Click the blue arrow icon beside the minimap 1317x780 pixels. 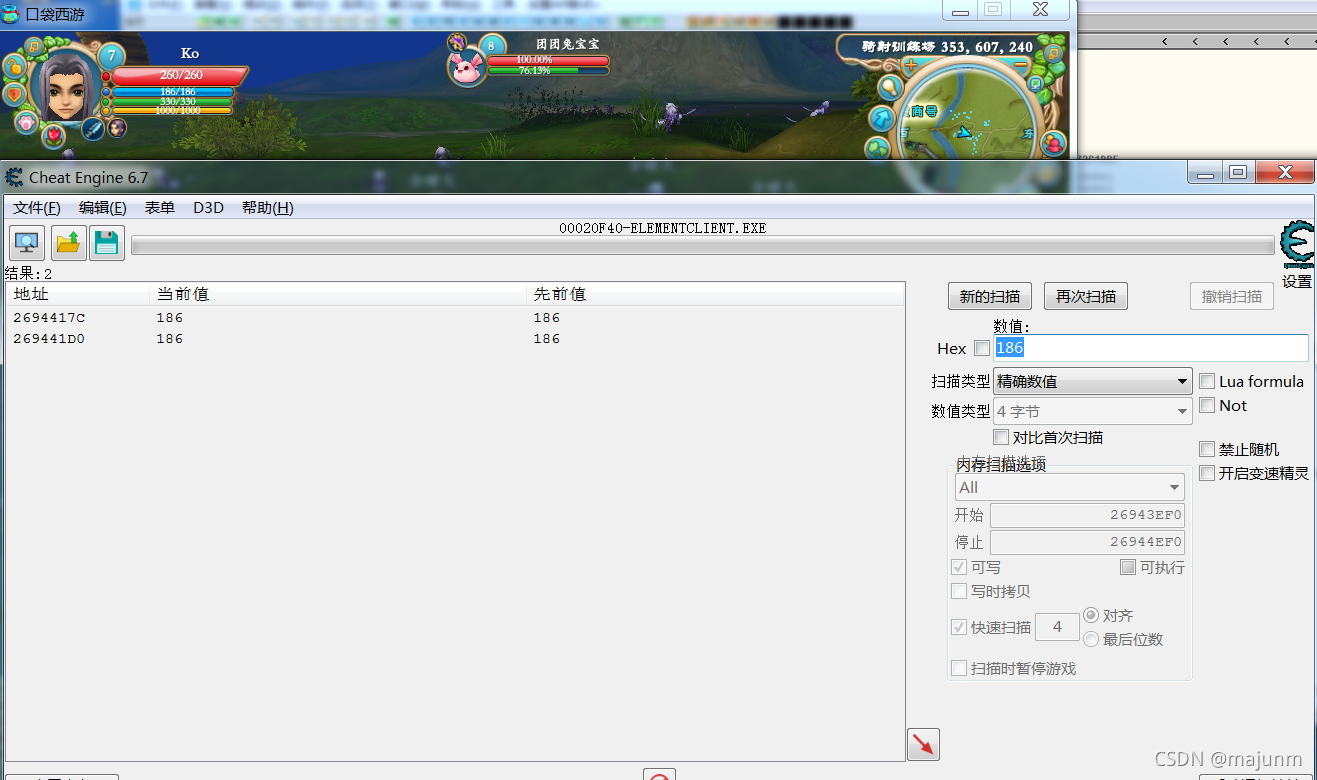[881, 119]
